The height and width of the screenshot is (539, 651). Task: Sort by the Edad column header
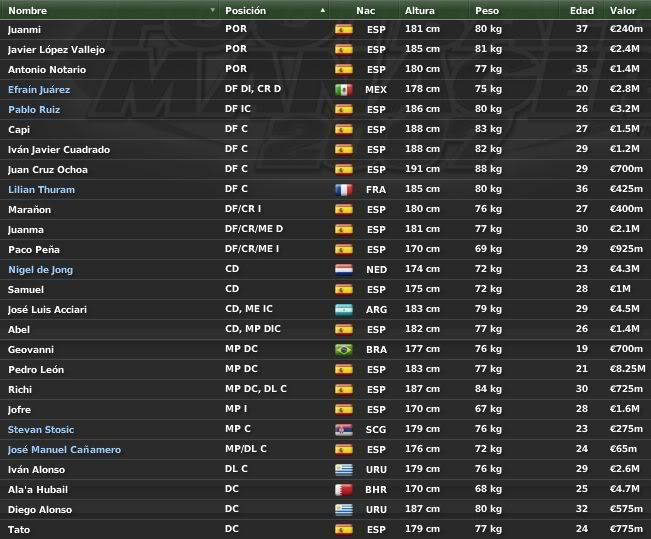pyautogui.click(x=582, y=10)
